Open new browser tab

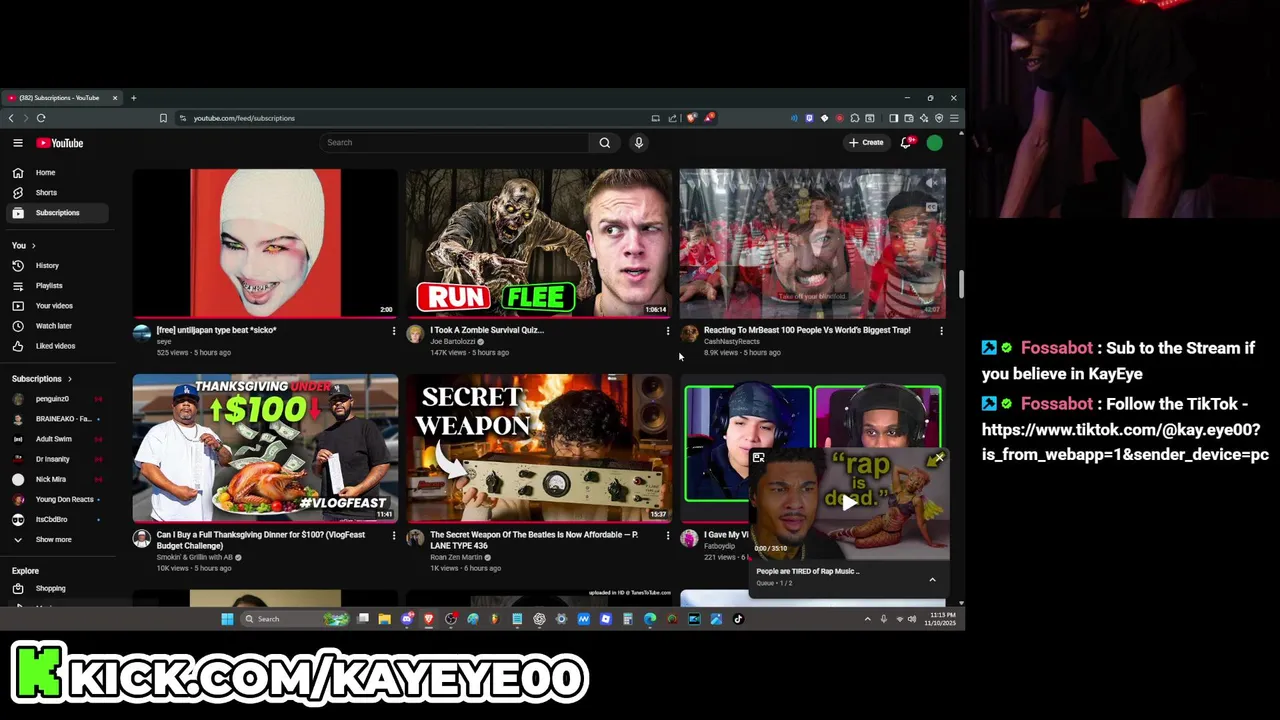(133, 98)
